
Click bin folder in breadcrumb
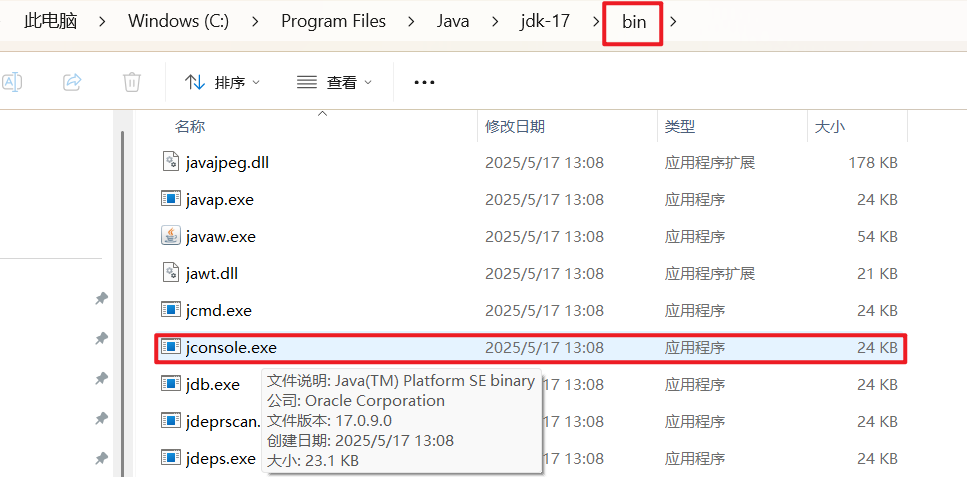click(634, 22)
